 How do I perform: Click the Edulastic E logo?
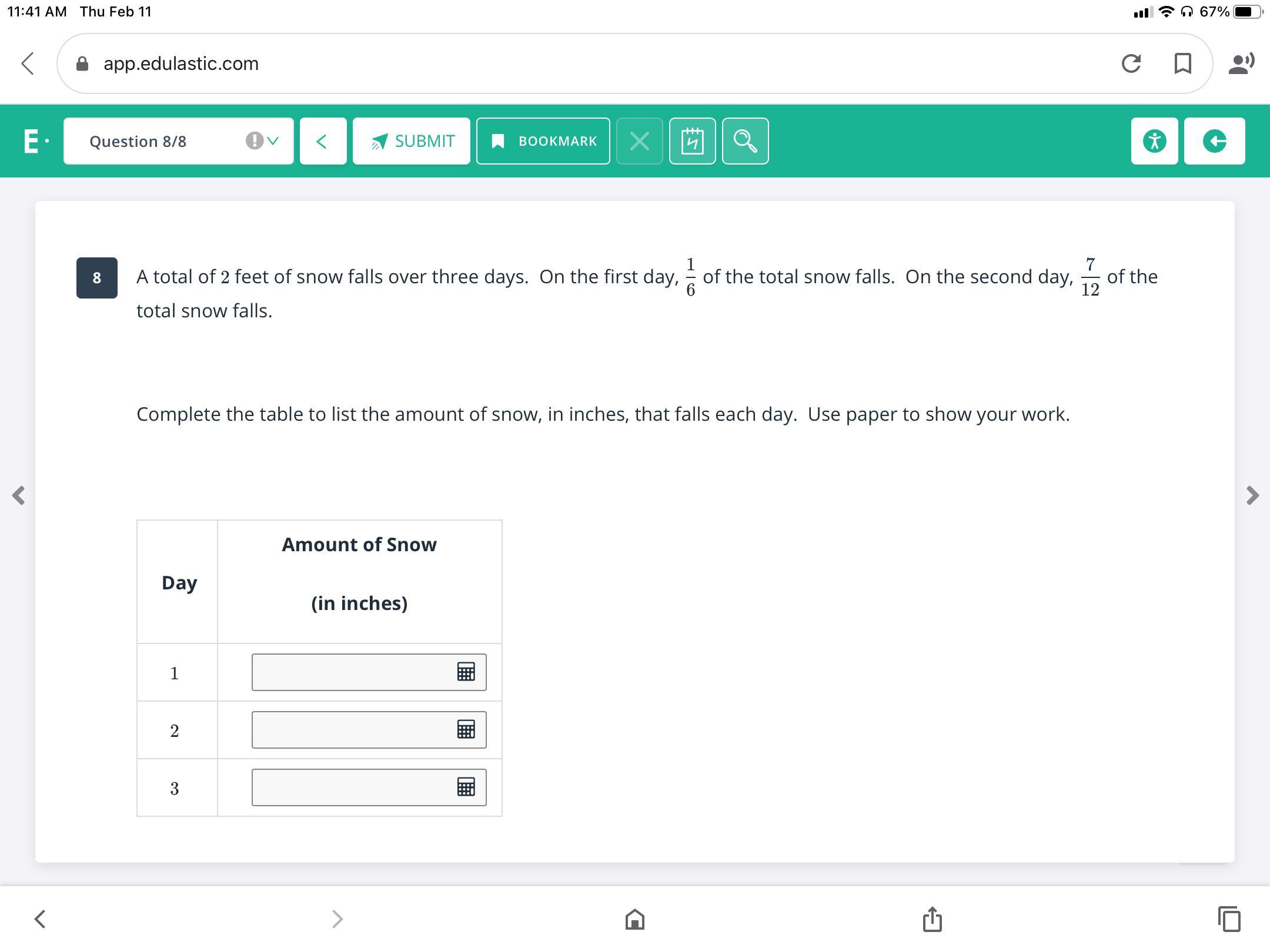coord(32,141)
